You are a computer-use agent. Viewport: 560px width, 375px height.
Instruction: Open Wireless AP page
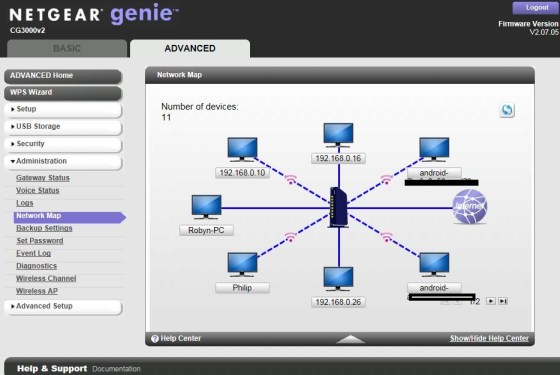click(x=37, y=291)
